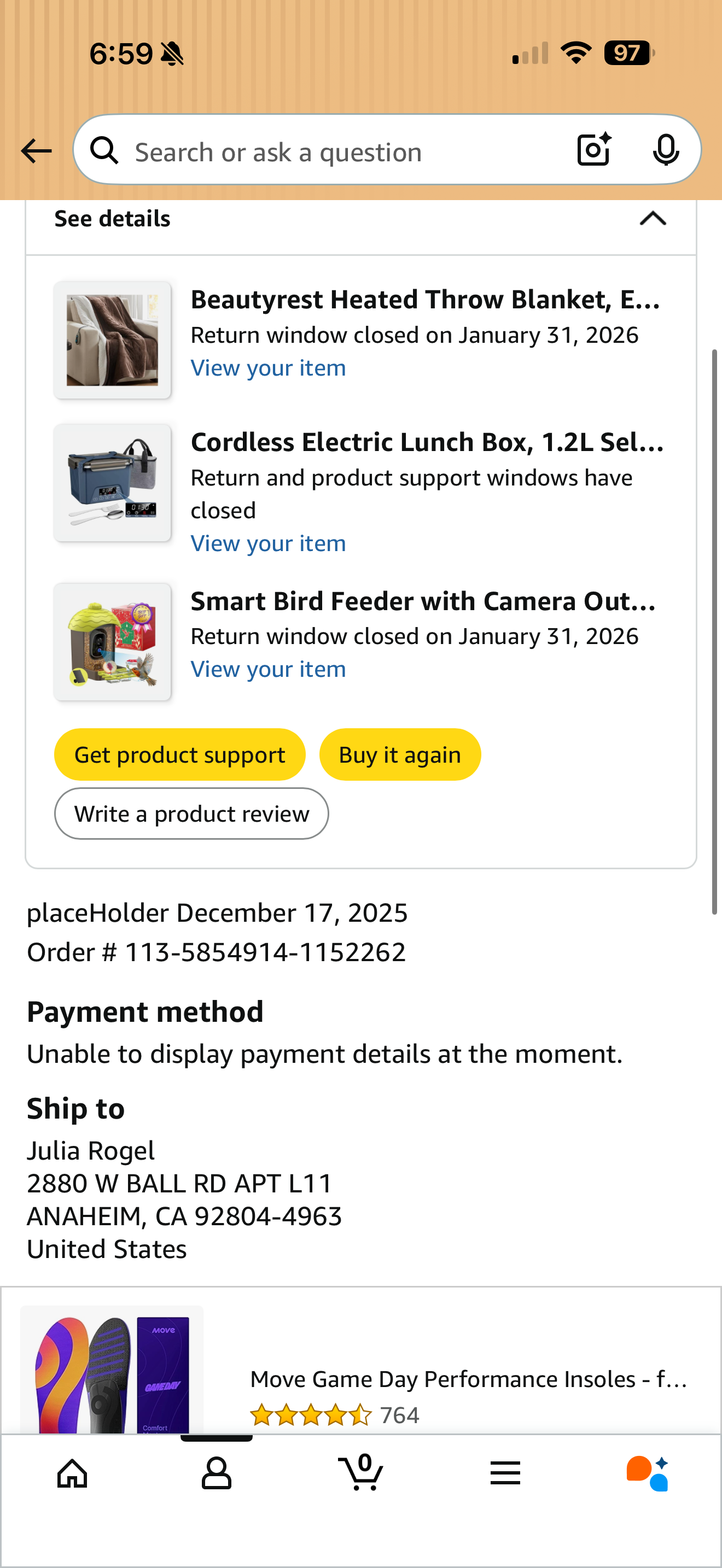Collapse details via See details label

(113, 219)
